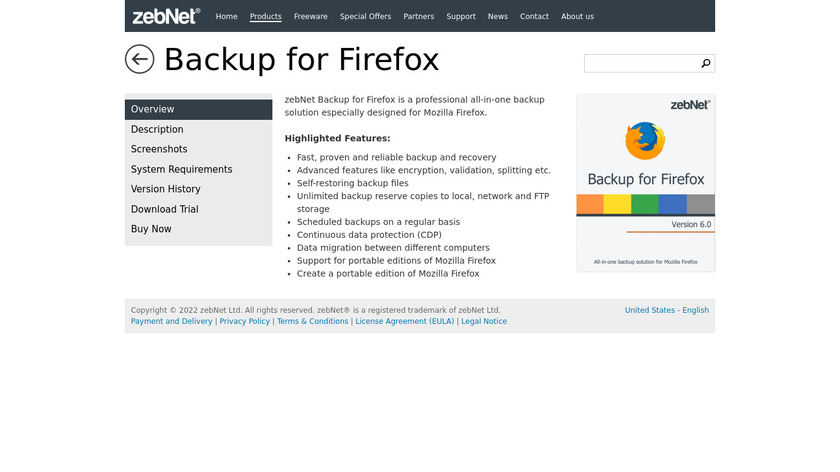Open the Legal Notice link
Viewport: 840px width, 472px height.
[484, 321]
